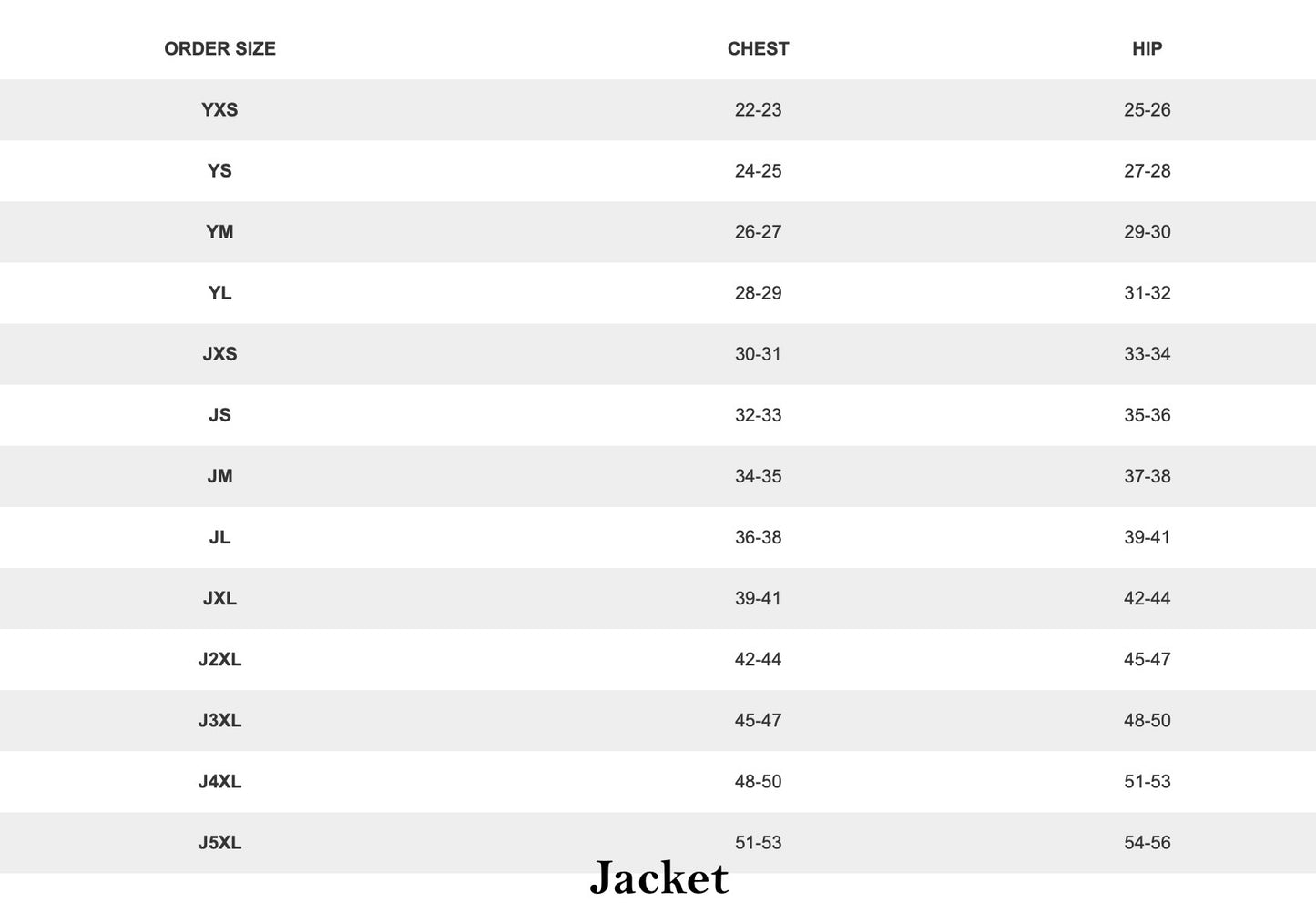1316x913 pixels.
Task: Click the JXL hip value 42-44
Action: click(1147, 598)
